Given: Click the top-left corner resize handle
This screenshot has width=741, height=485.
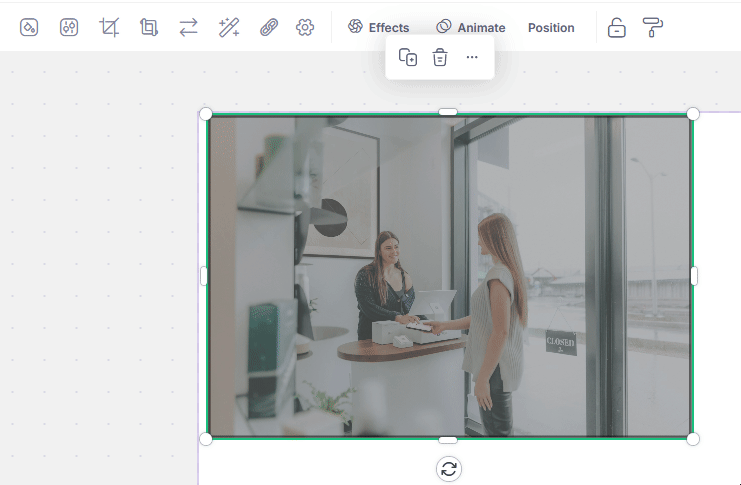Looking at the screenshot, I should (206, 114).
